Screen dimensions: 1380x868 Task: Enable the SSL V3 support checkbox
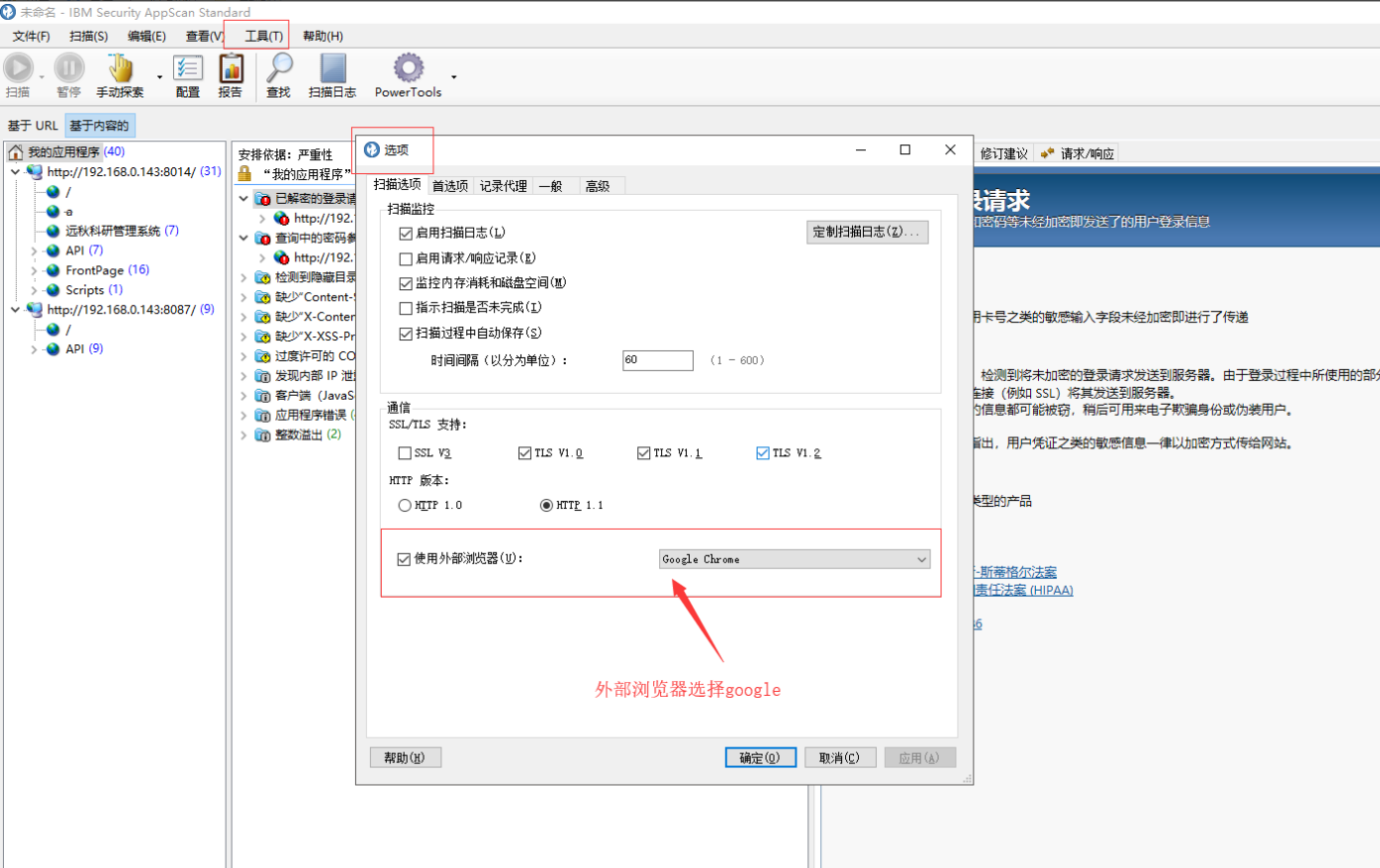click(x=405, y=452)
